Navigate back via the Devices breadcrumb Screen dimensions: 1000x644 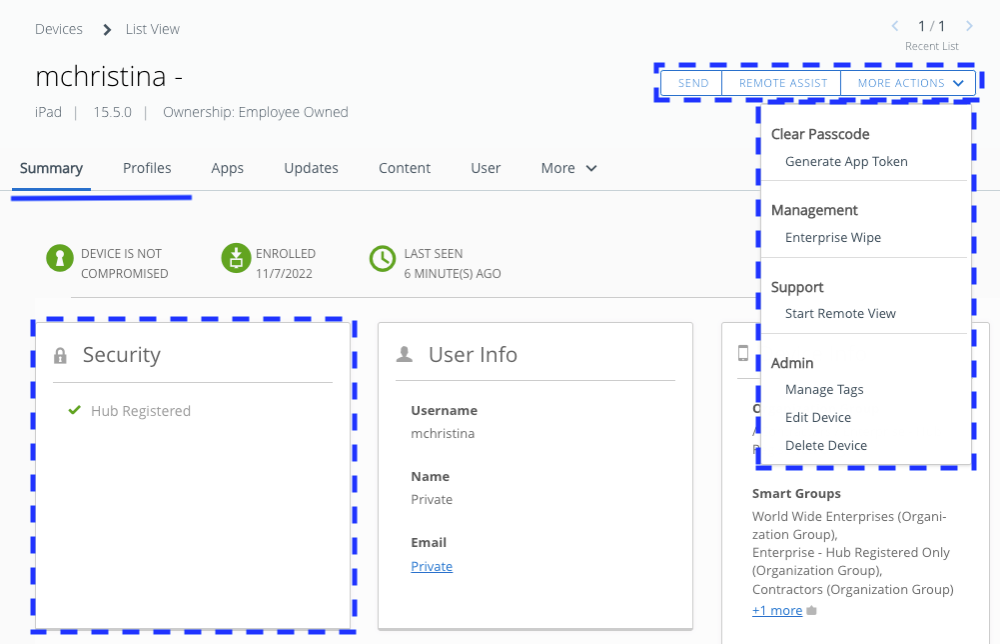59,29
